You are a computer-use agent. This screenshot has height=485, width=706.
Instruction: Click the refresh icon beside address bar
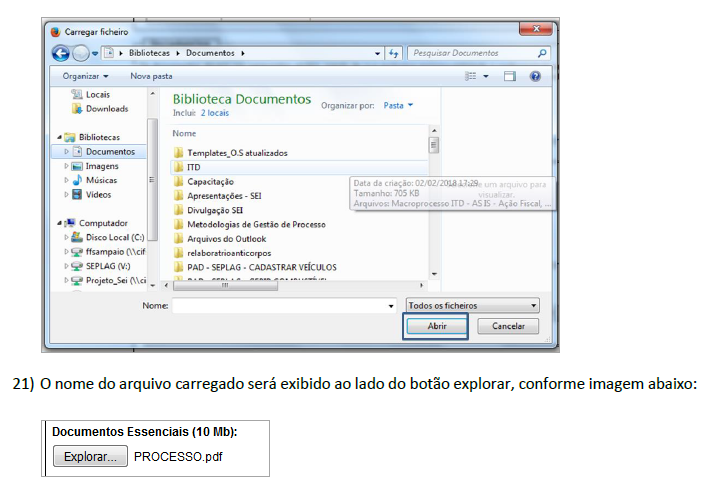pos(394,53)
